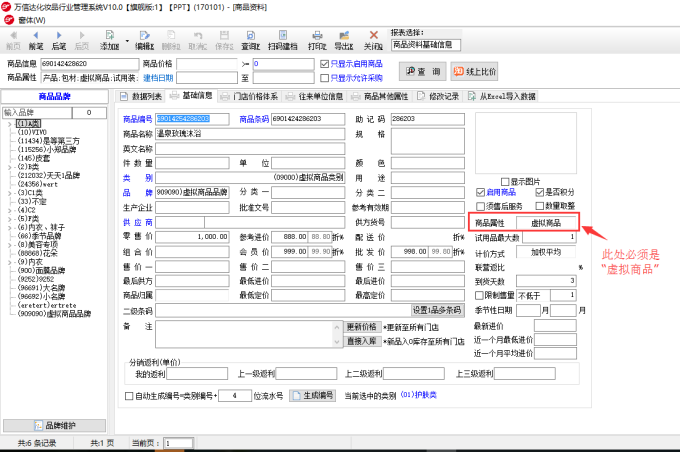This screenshot has height=452, width=681.
Task: Click the 输入品牌 brand search field
Action: pyautogui.click(x=37, y=112)
